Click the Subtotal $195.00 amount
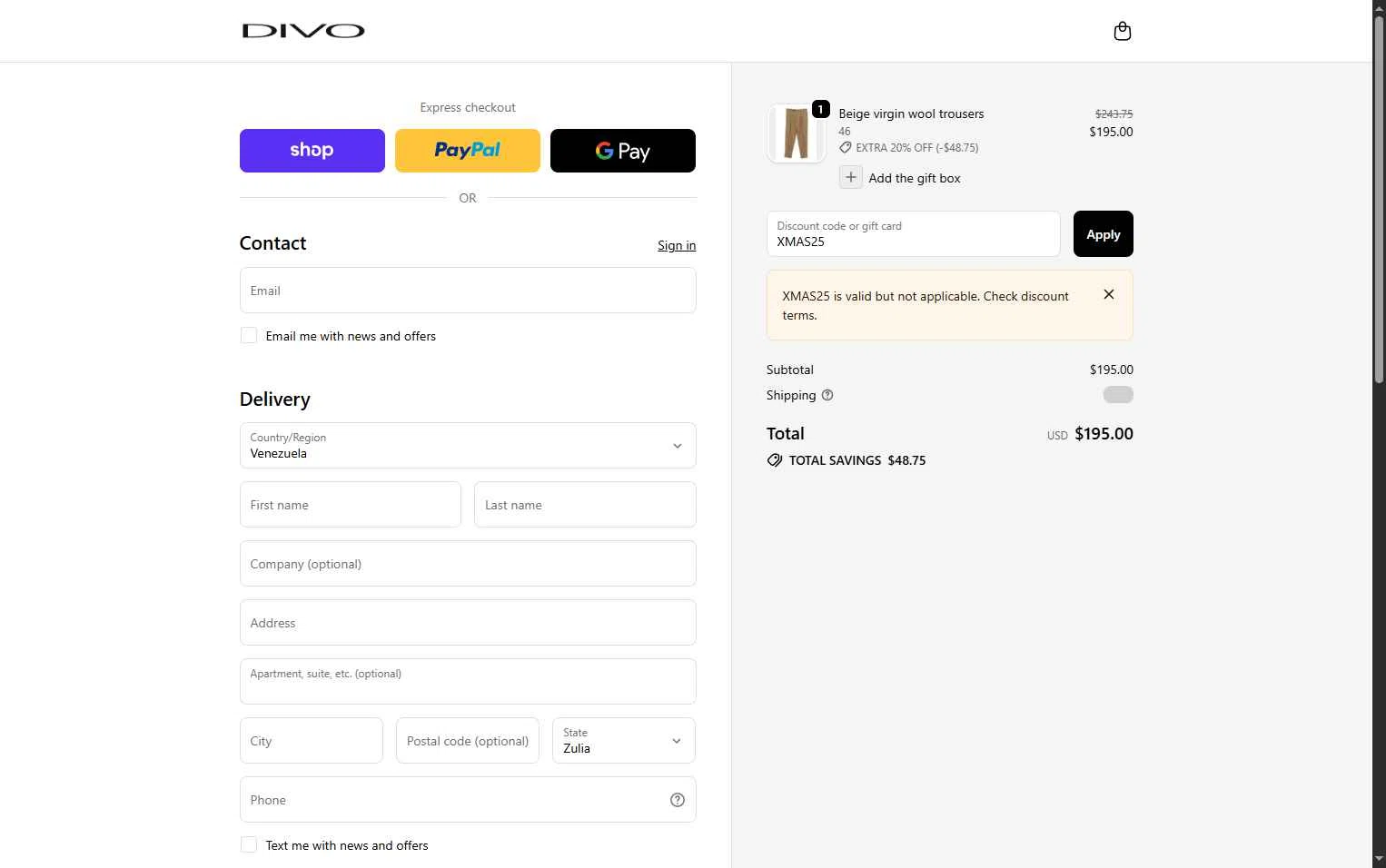 1111,370
